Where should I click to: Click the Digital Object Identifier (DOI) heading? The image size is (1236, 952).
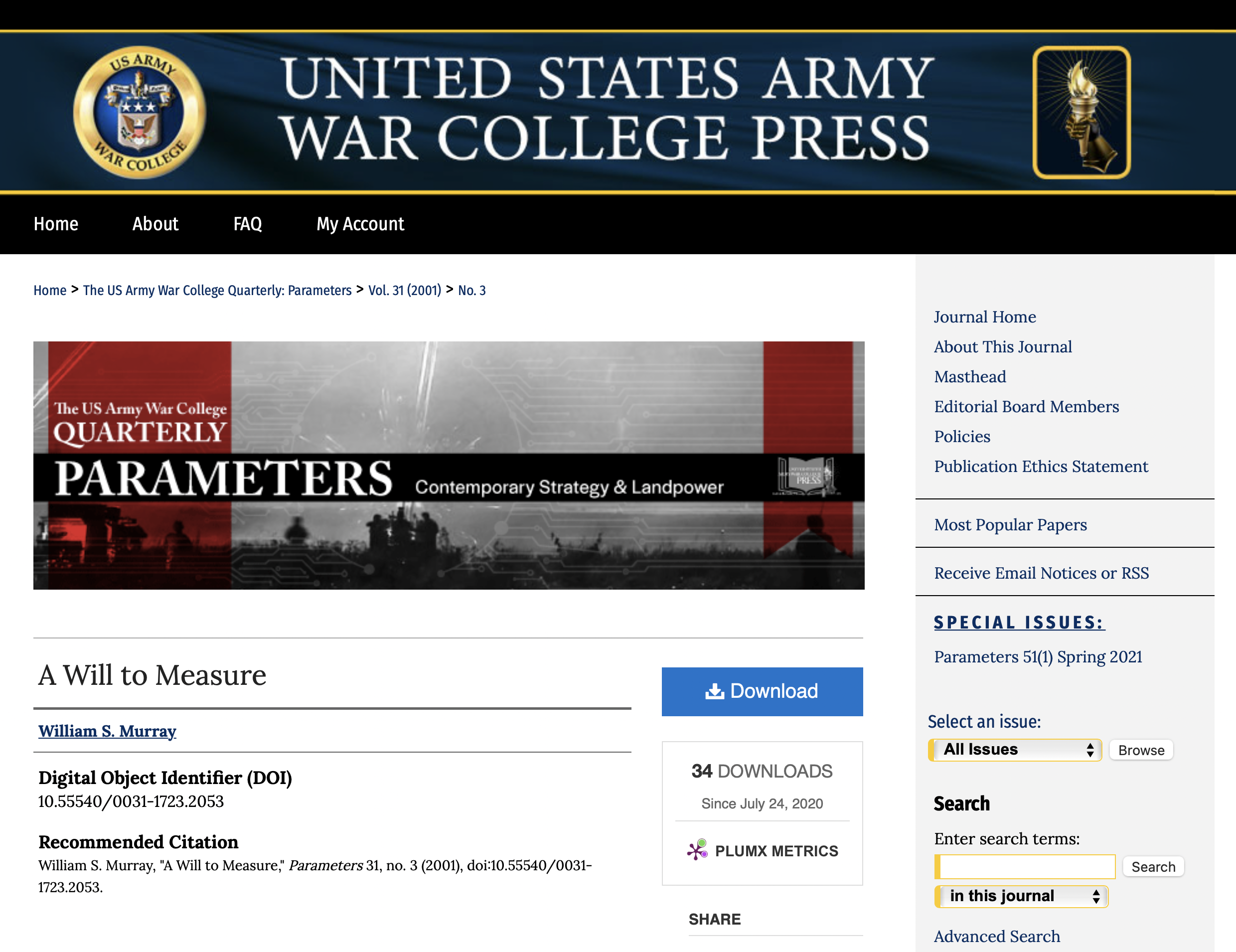165,778
